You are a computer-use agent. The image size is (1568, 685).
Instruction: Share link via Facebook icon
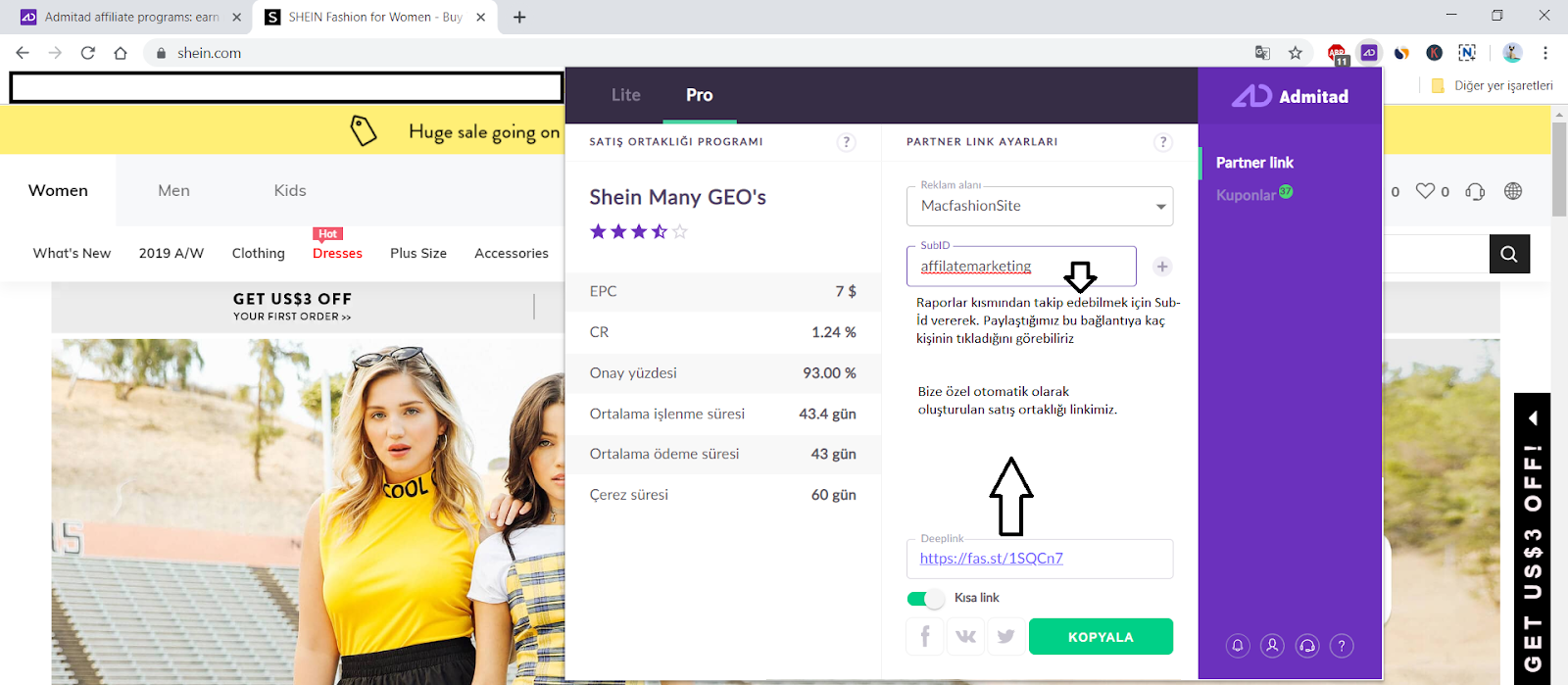pyautogui.click(x=925, y=636)
